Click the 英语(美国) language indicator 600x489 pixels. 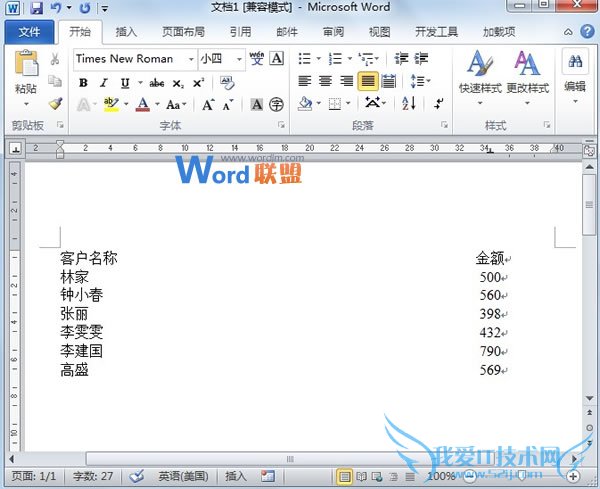[184, 476]
